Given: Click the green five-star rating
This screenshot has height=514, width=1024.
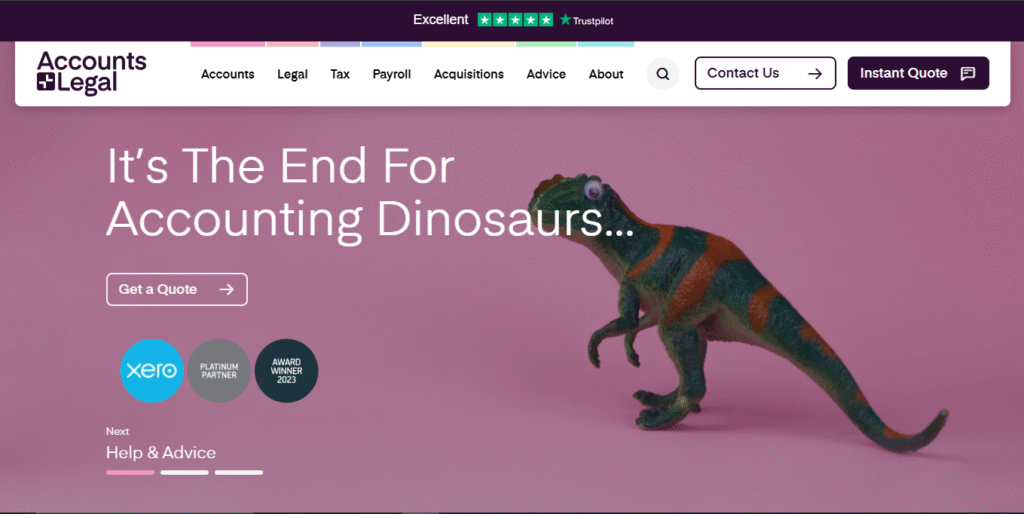Looking at the screenshot, I should (515, 20).
